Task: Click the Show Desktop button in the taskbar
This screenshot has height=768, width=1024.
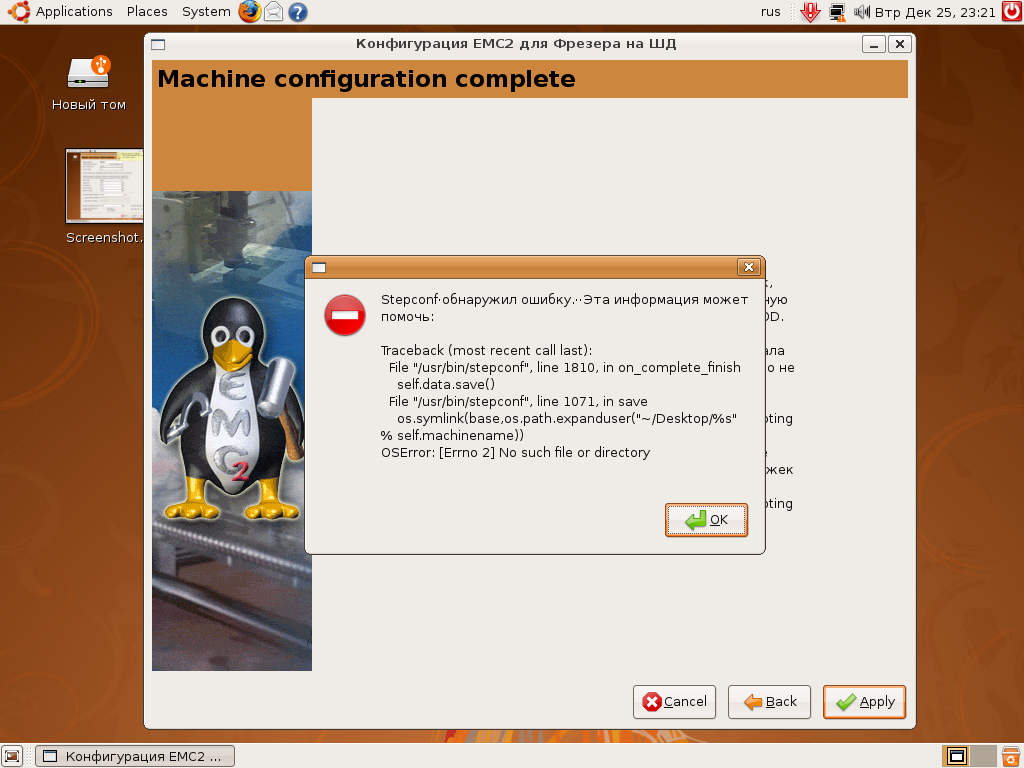Action: 12,756
